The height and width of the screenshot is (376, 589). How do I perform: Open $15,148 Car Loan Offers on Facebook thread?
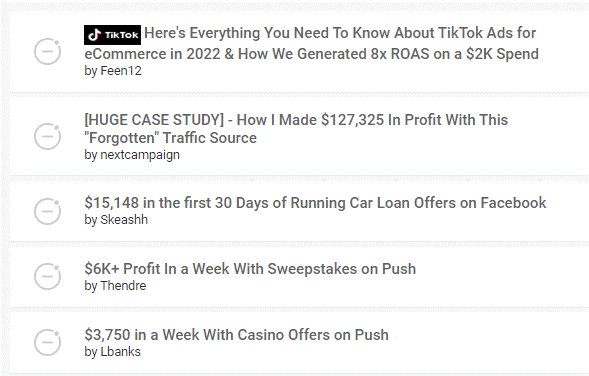(x=315, y=203)
